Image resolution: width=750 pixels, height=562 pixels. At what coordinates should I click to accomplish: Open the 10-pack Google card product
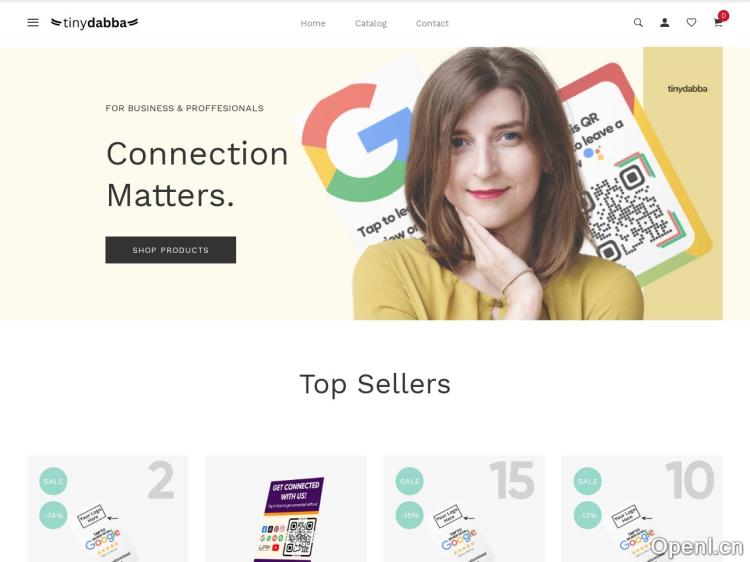pos(642,509)
